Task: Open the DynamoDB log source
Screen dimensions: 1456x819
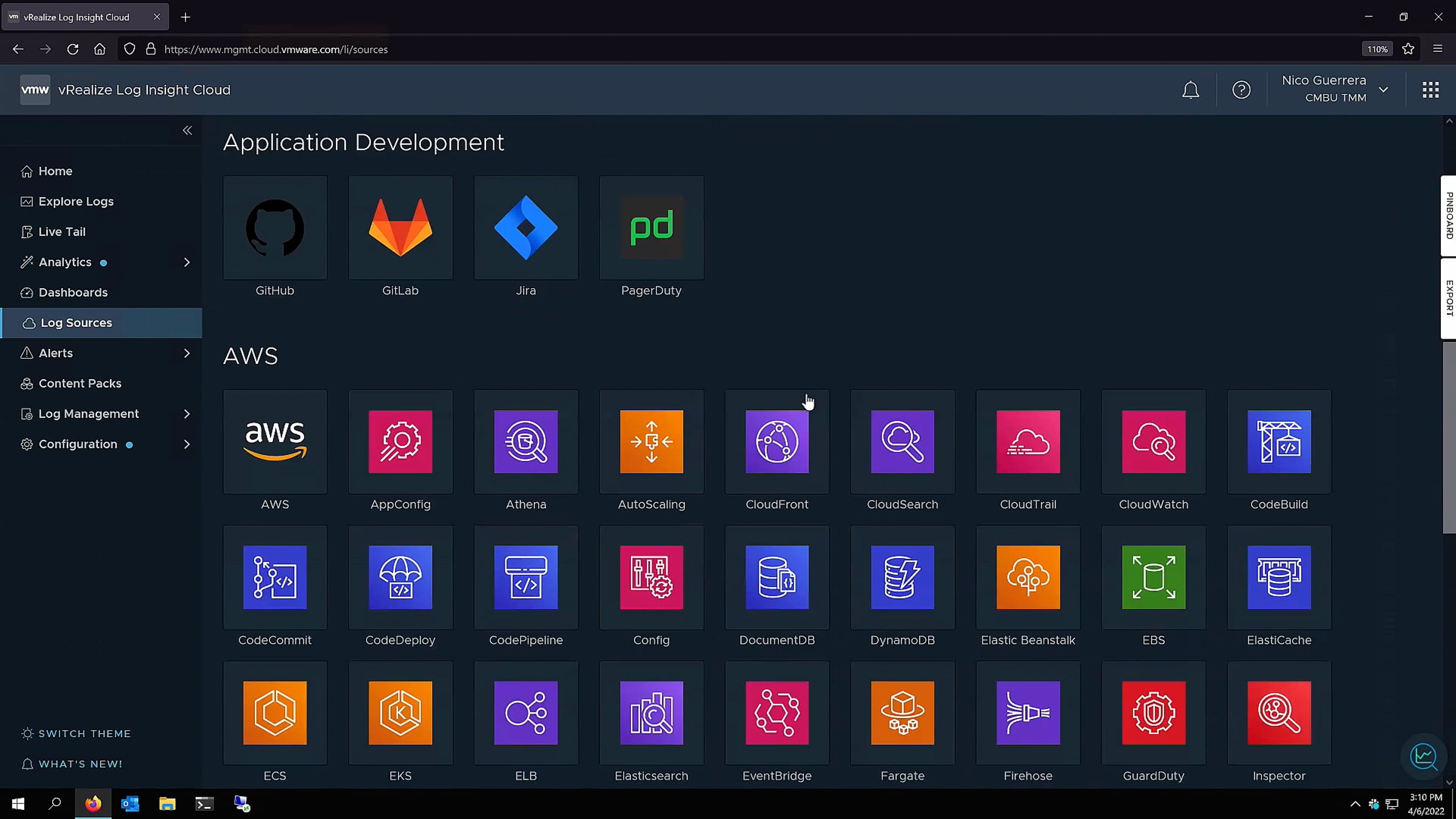Action: coord(902,577)
